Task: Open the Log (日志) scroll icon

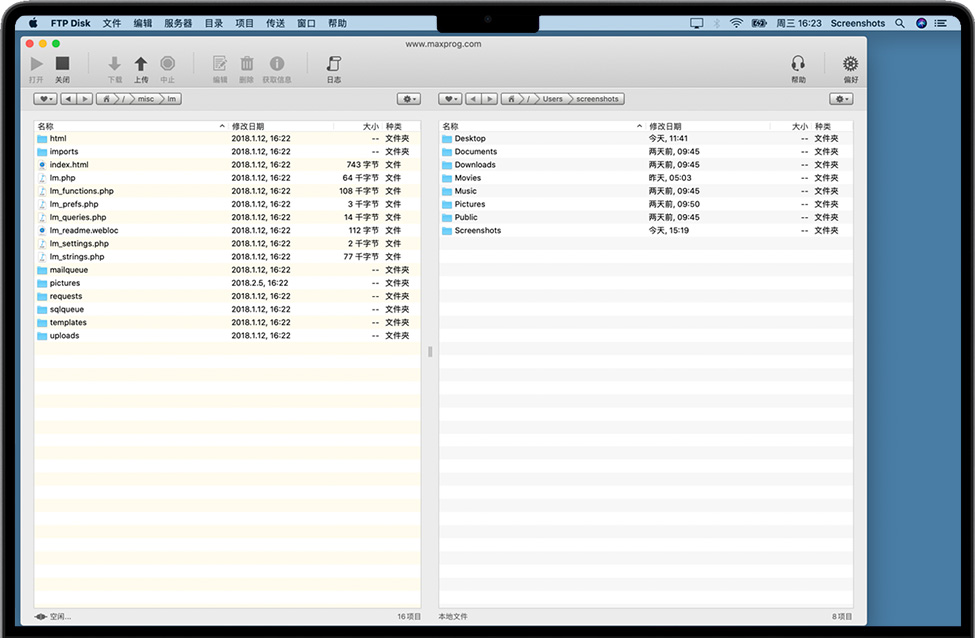Action: click(x=334, y=64)
